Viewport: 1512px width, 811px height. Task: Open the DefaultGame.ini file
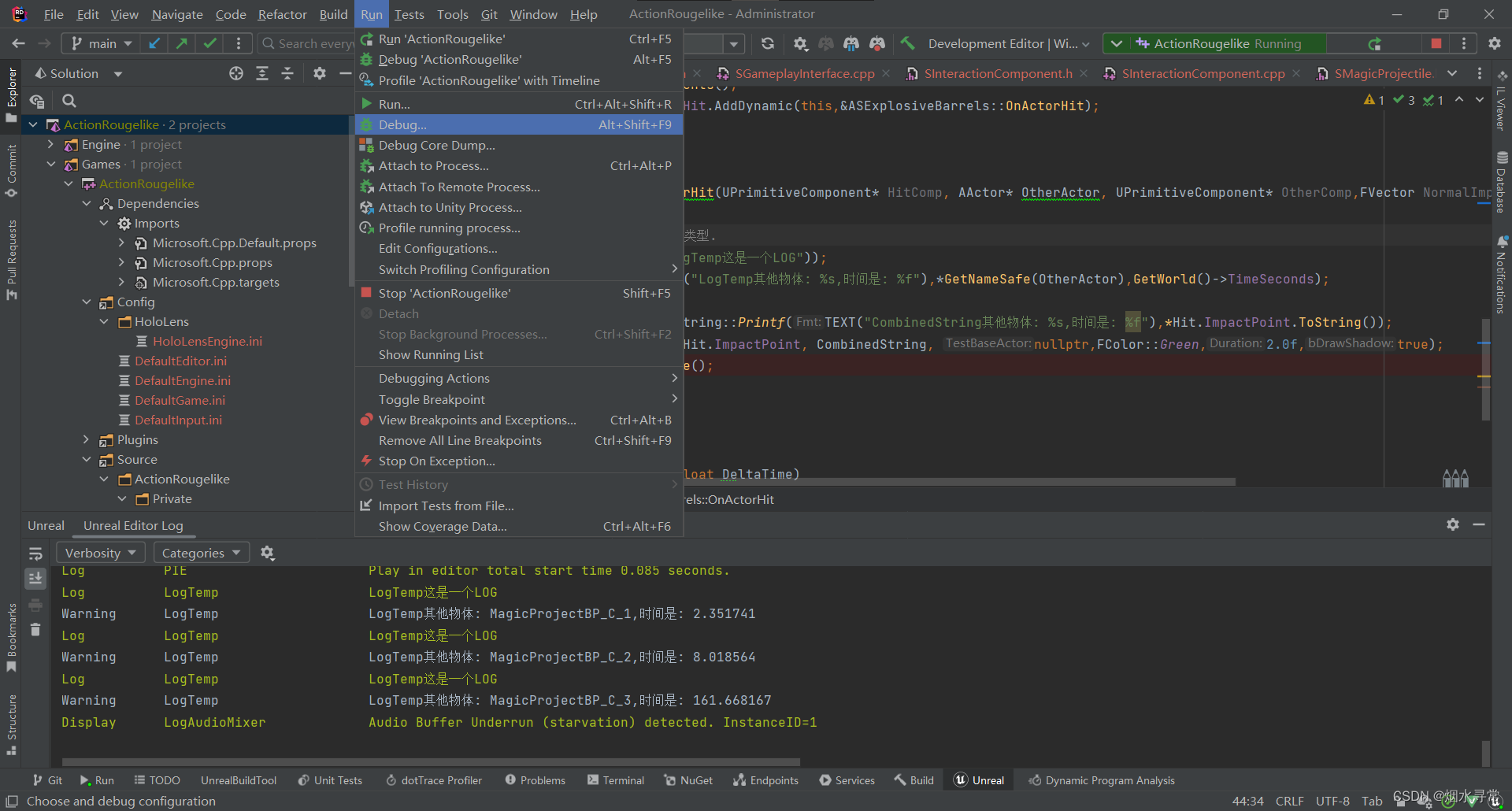[x=180, y=400]
